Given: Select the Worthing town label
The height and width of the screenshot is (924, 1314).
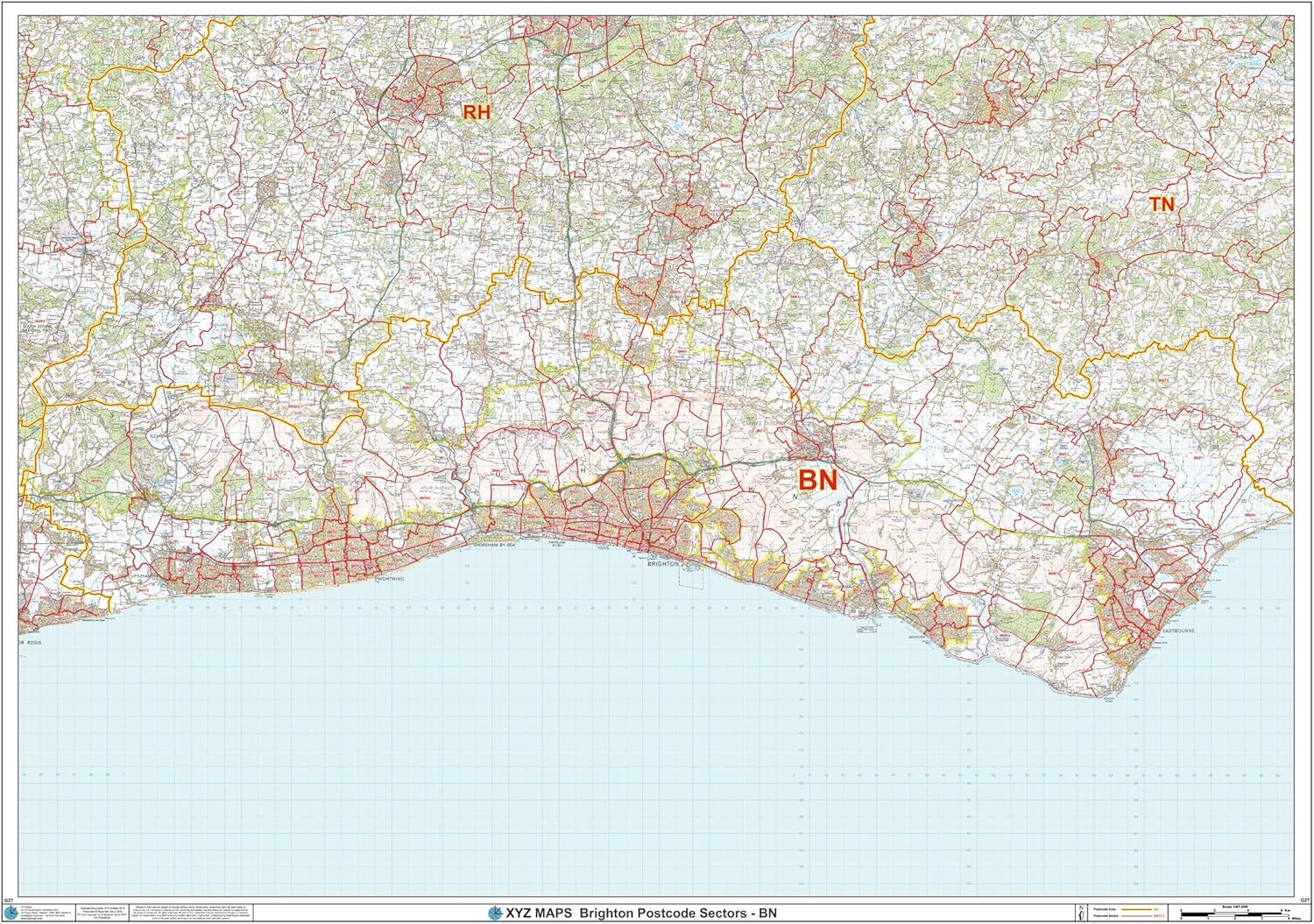Looking at the screenshot, I should (392, 580).
